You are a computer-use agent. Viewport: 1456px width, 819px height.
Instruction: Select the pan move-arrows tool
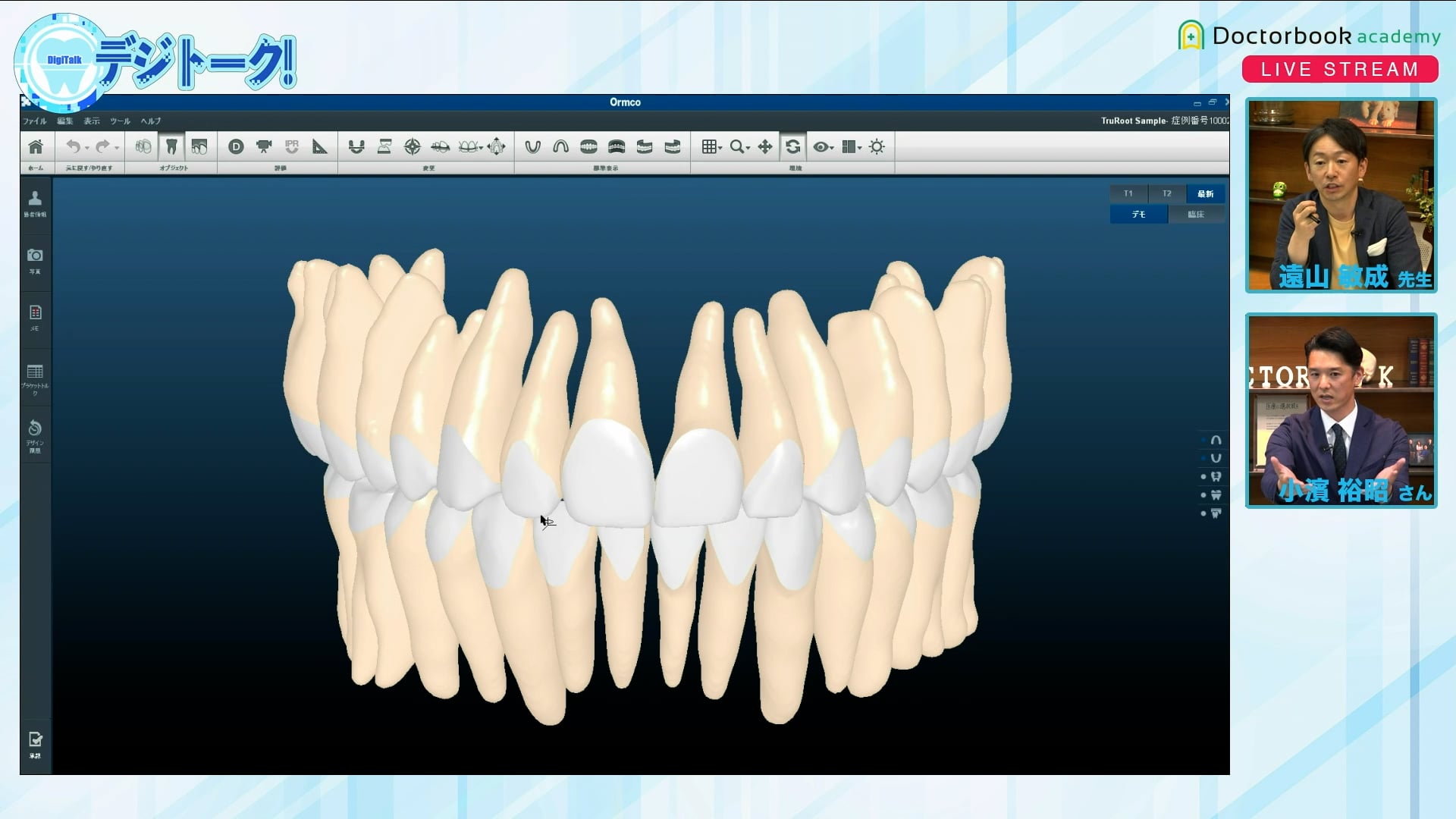coord(765,146)
